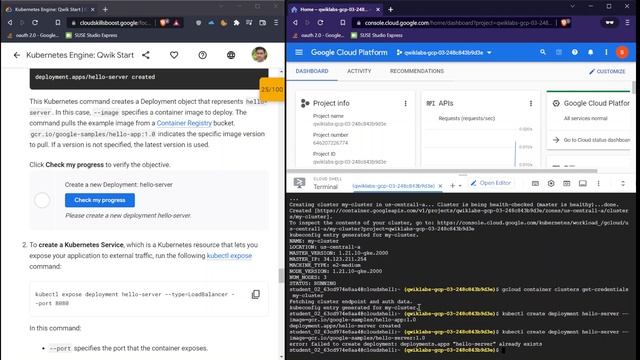Click the 25/100 score badge

point(271,89)
